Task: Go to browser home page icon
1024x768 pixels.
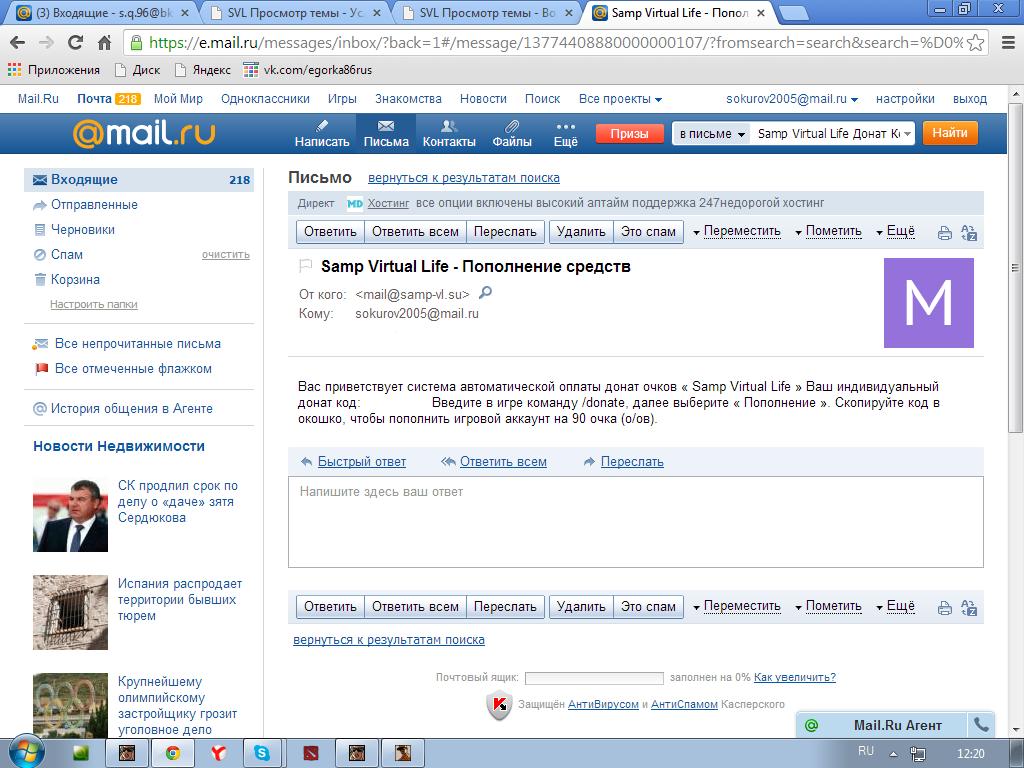Action: pos(104,42)
